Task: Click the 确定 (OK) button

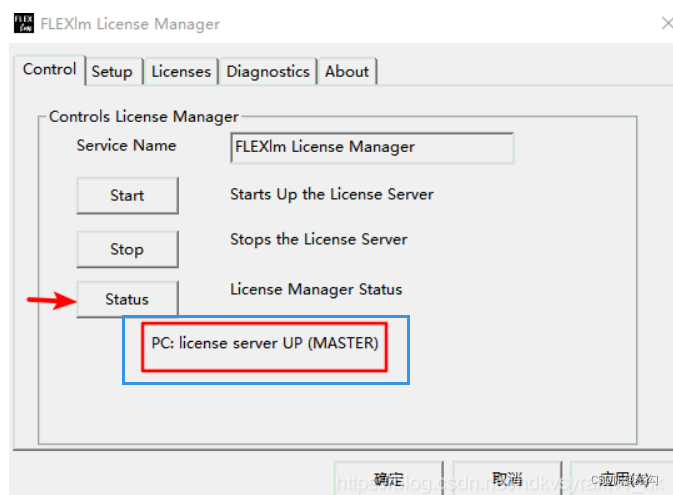Action: point(388,478)
